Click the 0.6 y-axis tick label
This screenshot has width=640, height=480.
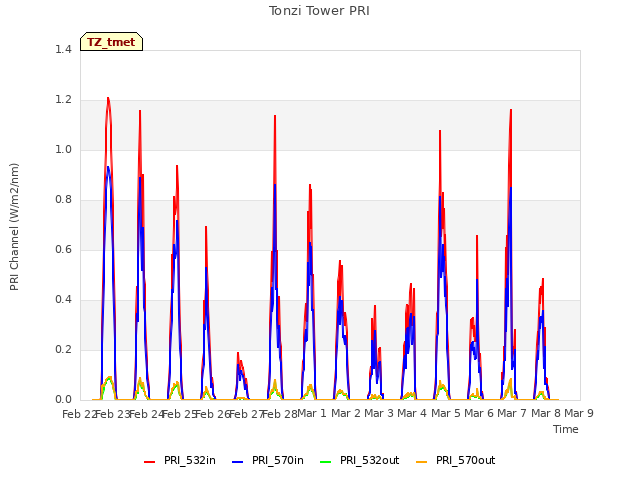[x=63, y=249]
